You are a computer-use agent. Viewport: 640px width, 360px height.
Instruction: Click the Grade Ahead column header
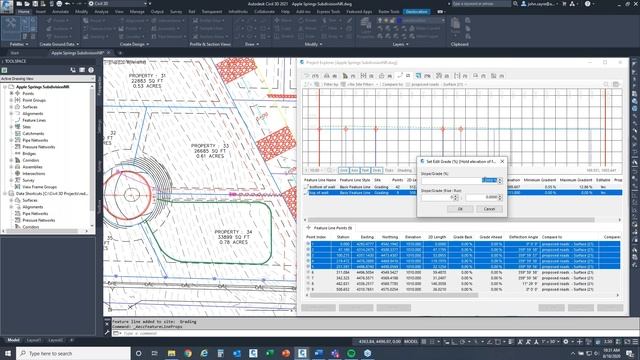pos(491,237)
